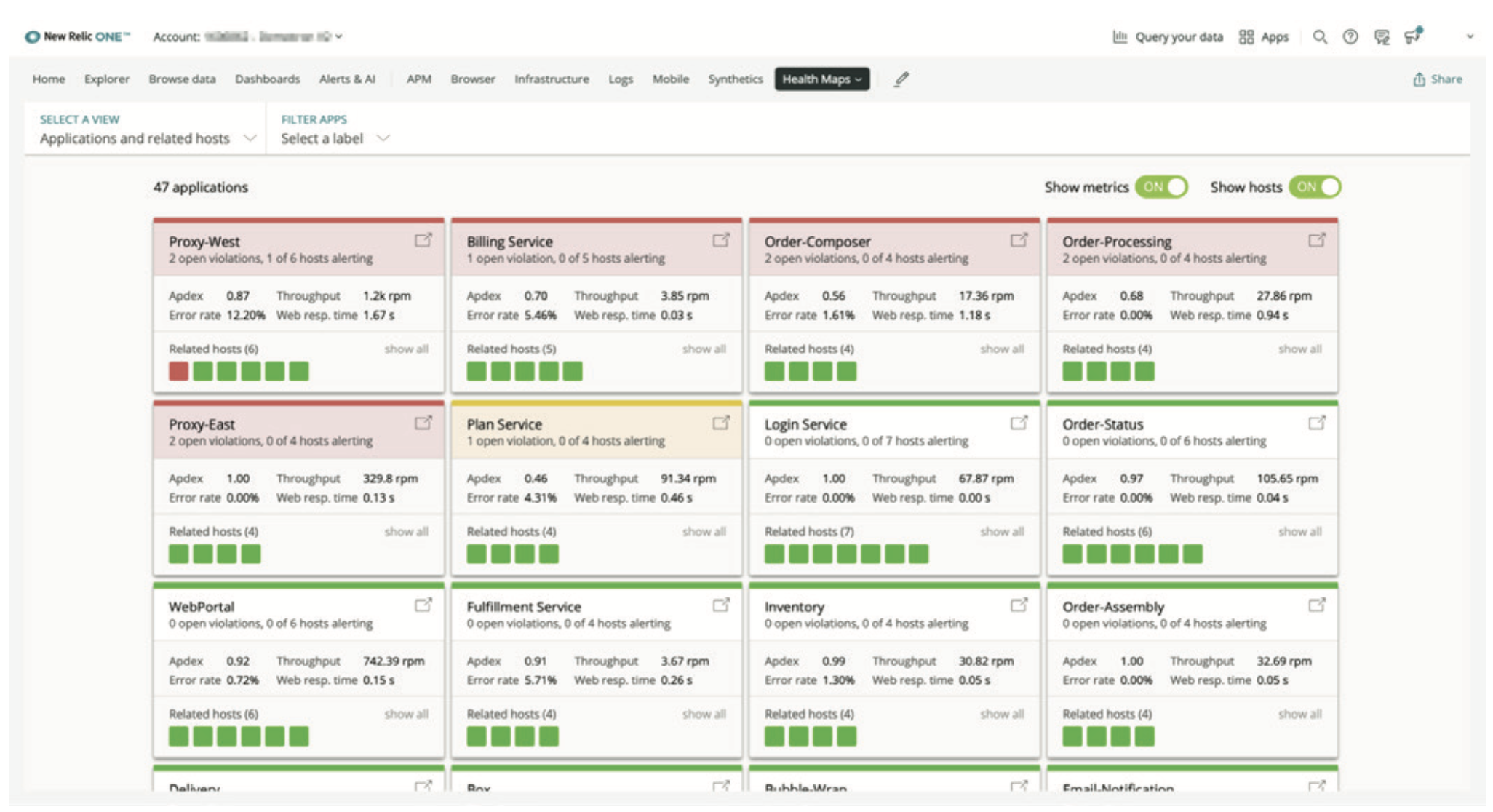Click the Apps grid icon
The height and width of the screenshot is (812, 1493).
click(1246, 37)
